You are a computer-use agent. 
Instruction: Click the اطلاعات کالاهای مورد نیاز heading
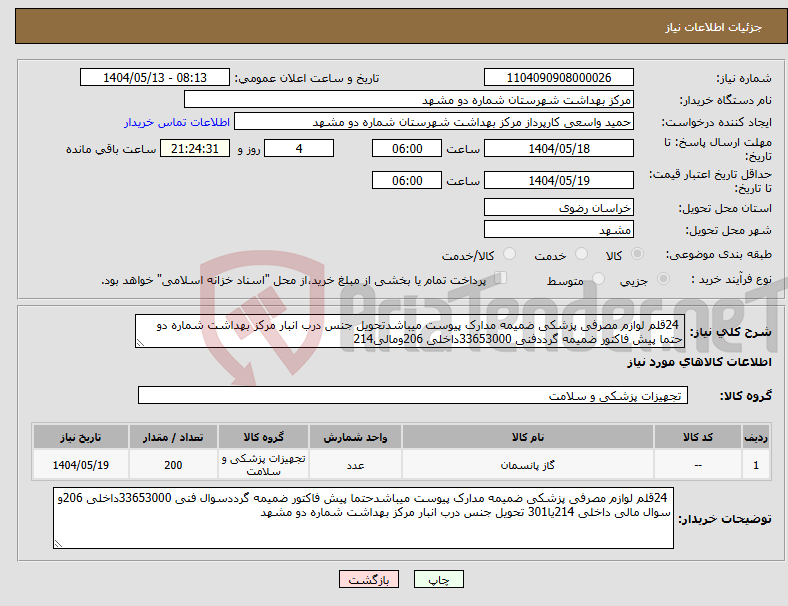pos(699,362)
